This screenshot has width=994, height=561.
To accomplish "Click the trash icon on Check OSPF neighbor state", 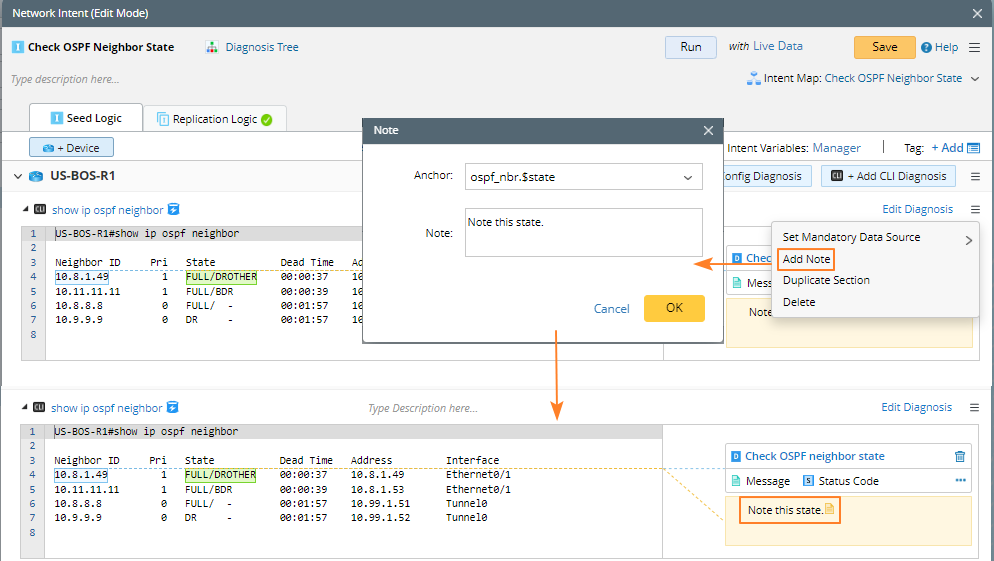I will click(x=960, y=456).
